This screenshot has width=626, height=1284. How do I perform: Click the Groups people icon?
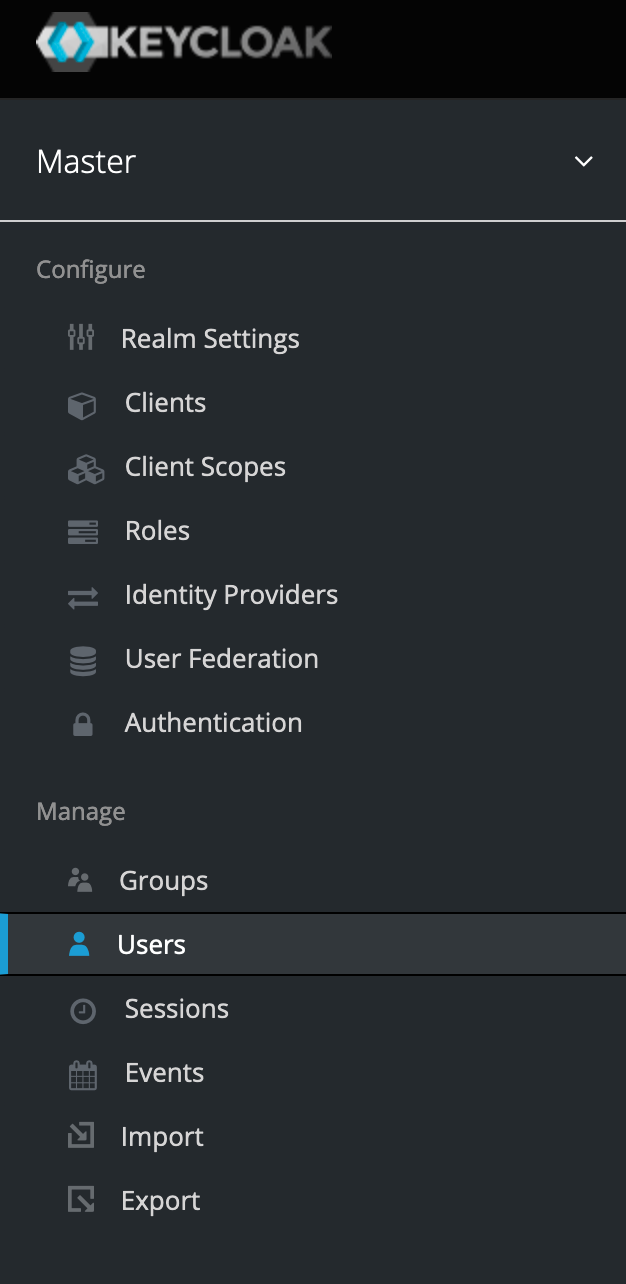coord(80,881)
